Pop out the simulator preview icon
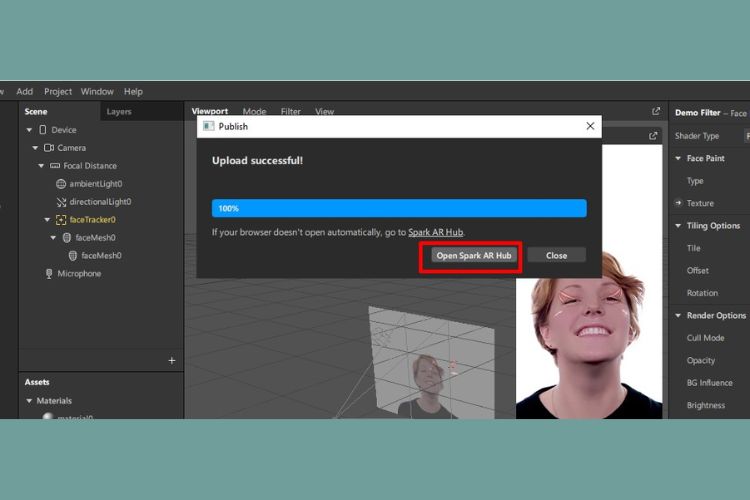The width and height of the screenshot is (750, 500). pyautogui.click(x=653, y=136)
